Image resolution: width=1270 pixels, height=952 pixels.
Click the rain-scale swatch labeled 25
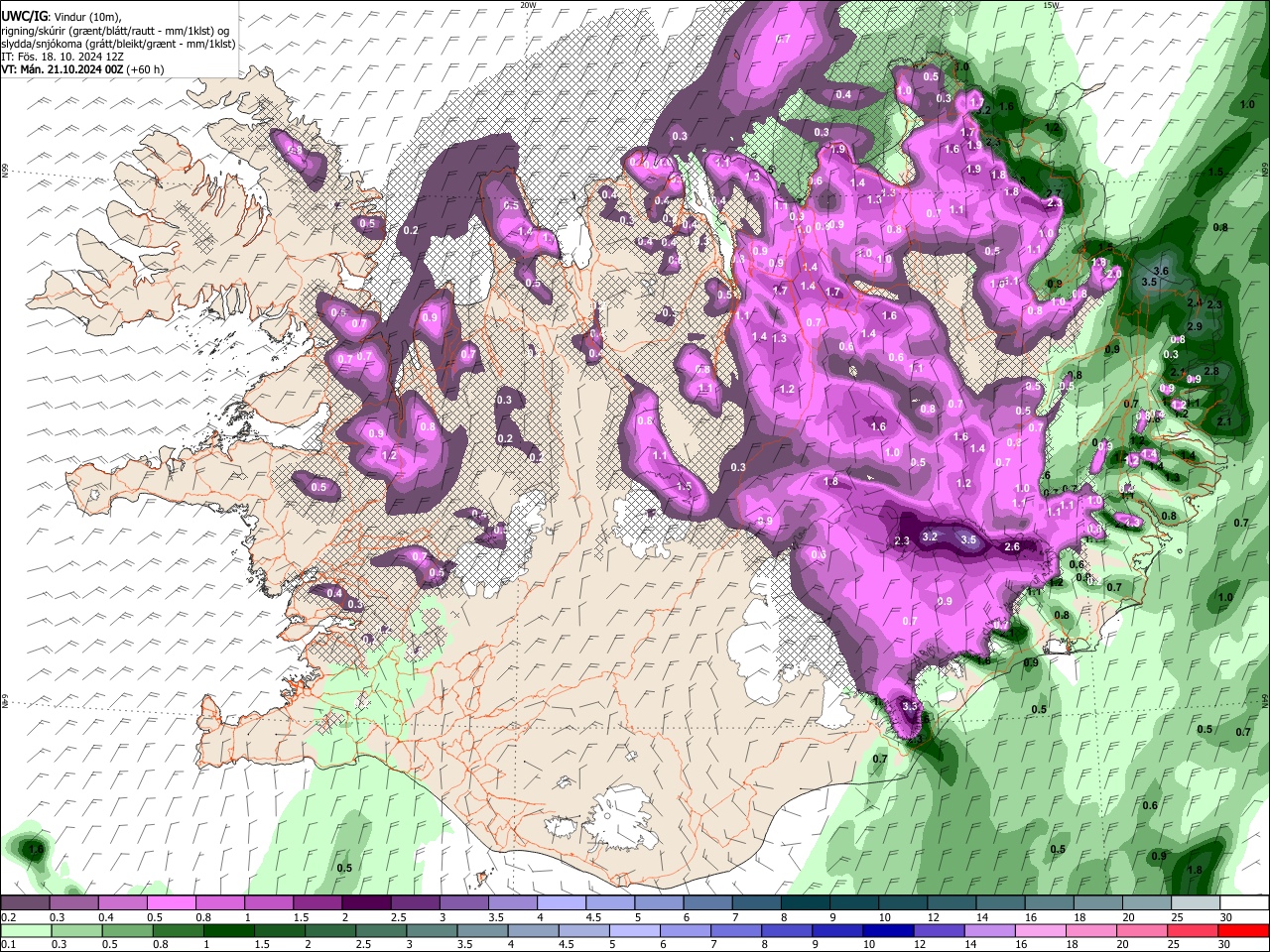click(x=1193, y=930)
